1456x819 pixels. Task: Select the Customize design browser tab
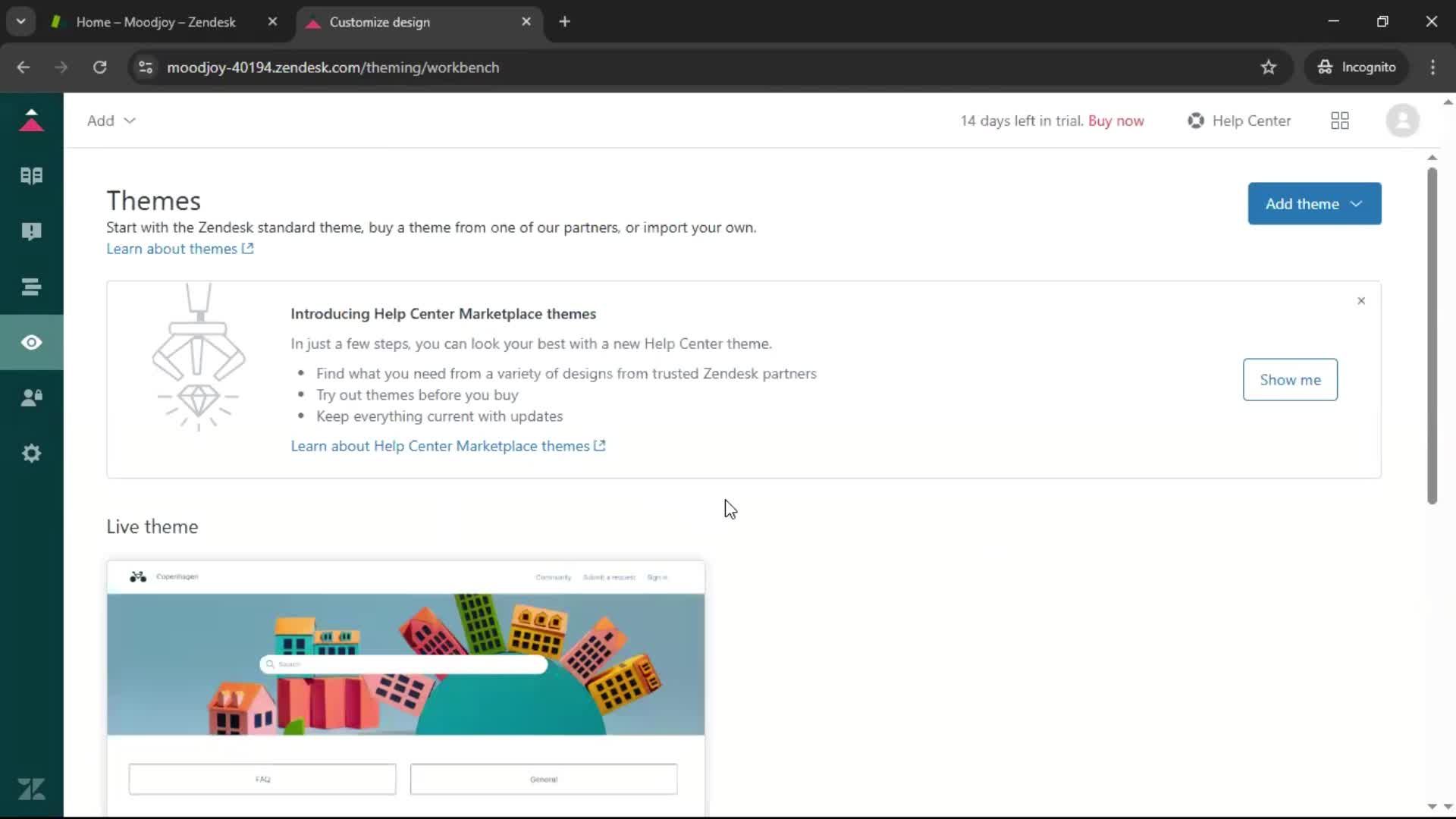[419, 22]
